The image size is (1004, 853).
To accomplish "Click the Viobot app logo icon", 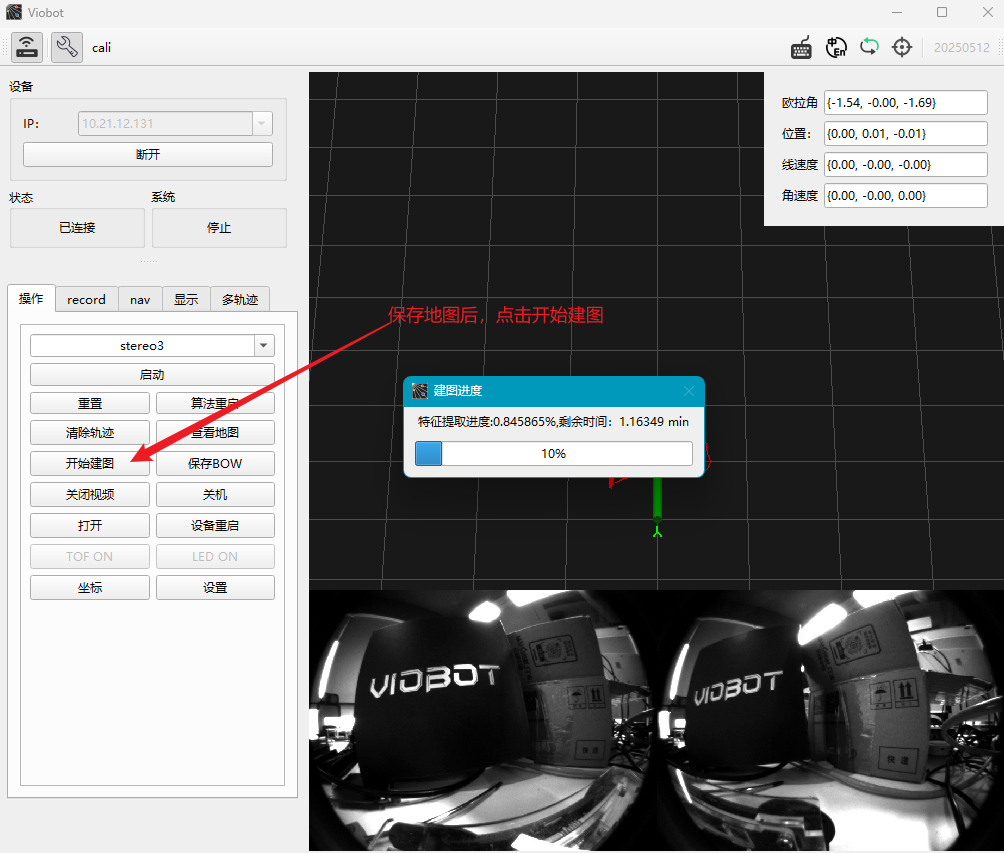I will [x=13, y=12].
